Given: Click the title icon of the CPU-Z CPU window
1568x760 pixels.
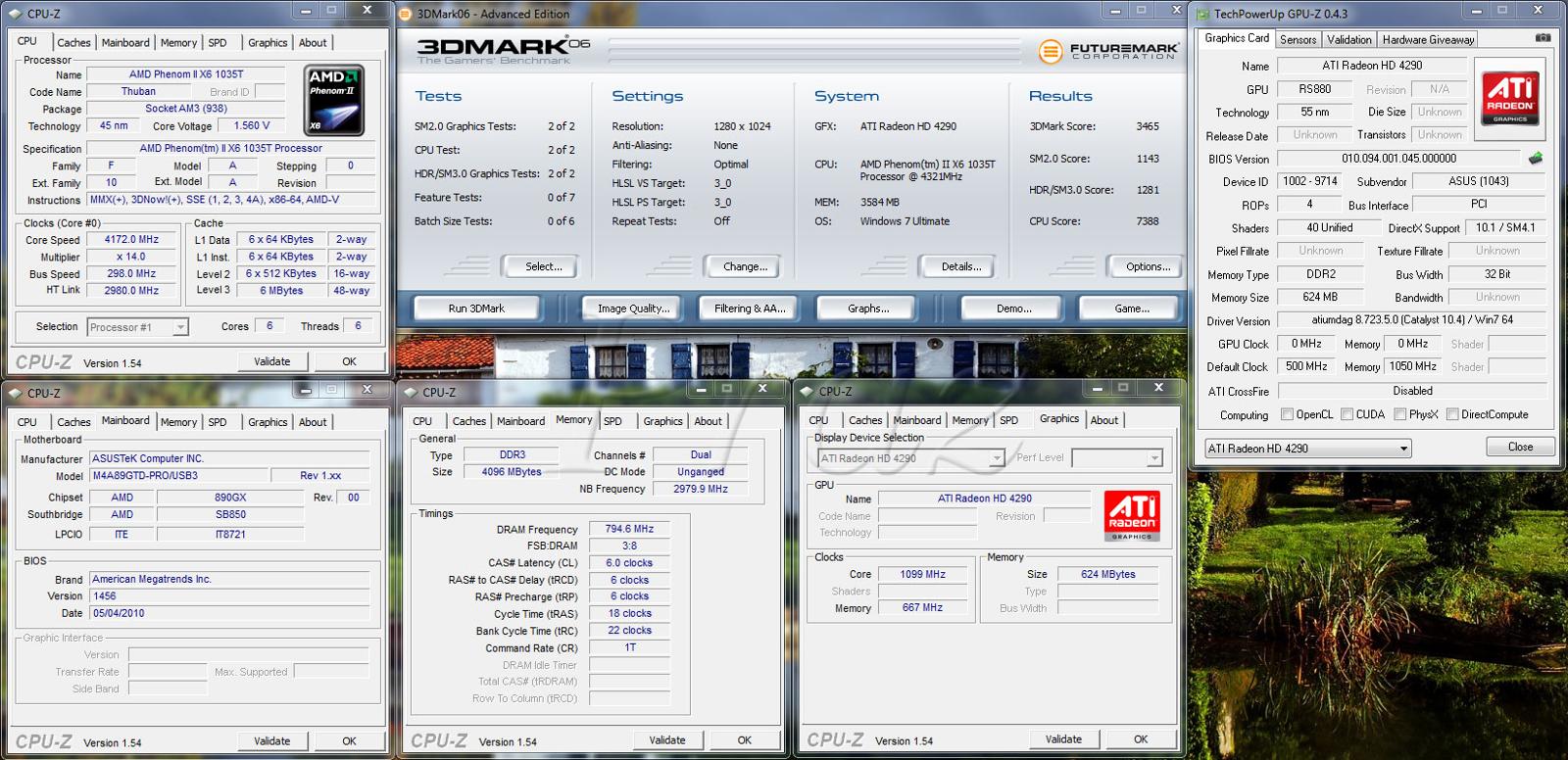Looking at the screenshot, I should pos(16,14).
